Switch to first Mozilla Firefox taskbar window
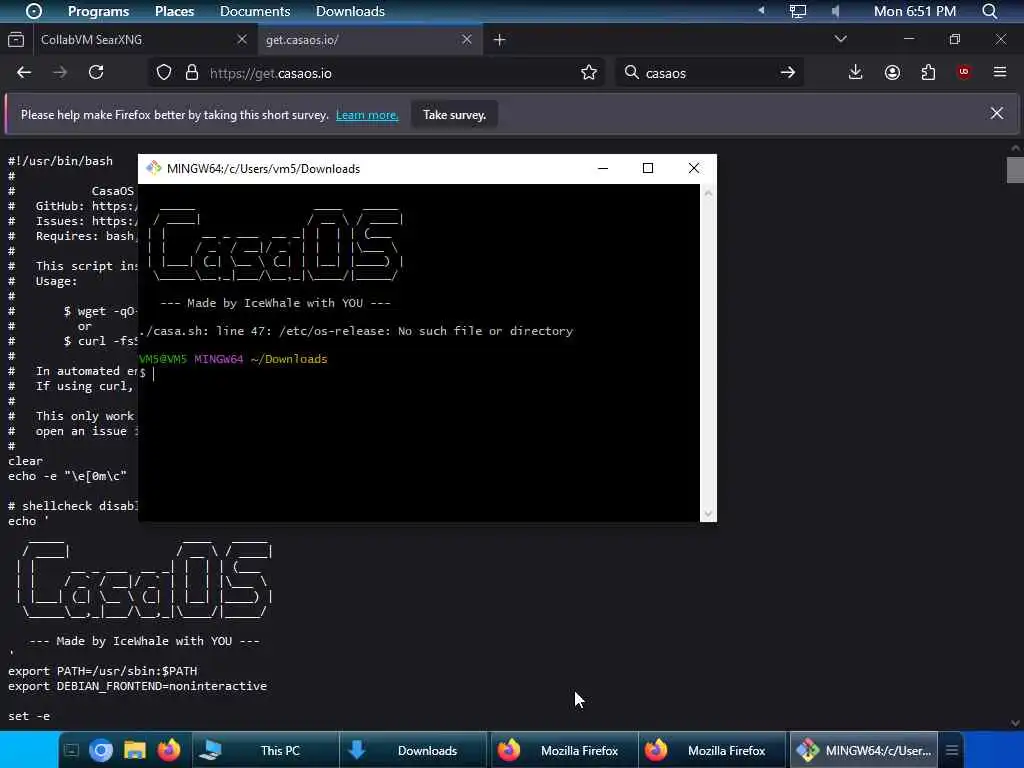Screen dimensions: 1024x768 pos(564,750)
